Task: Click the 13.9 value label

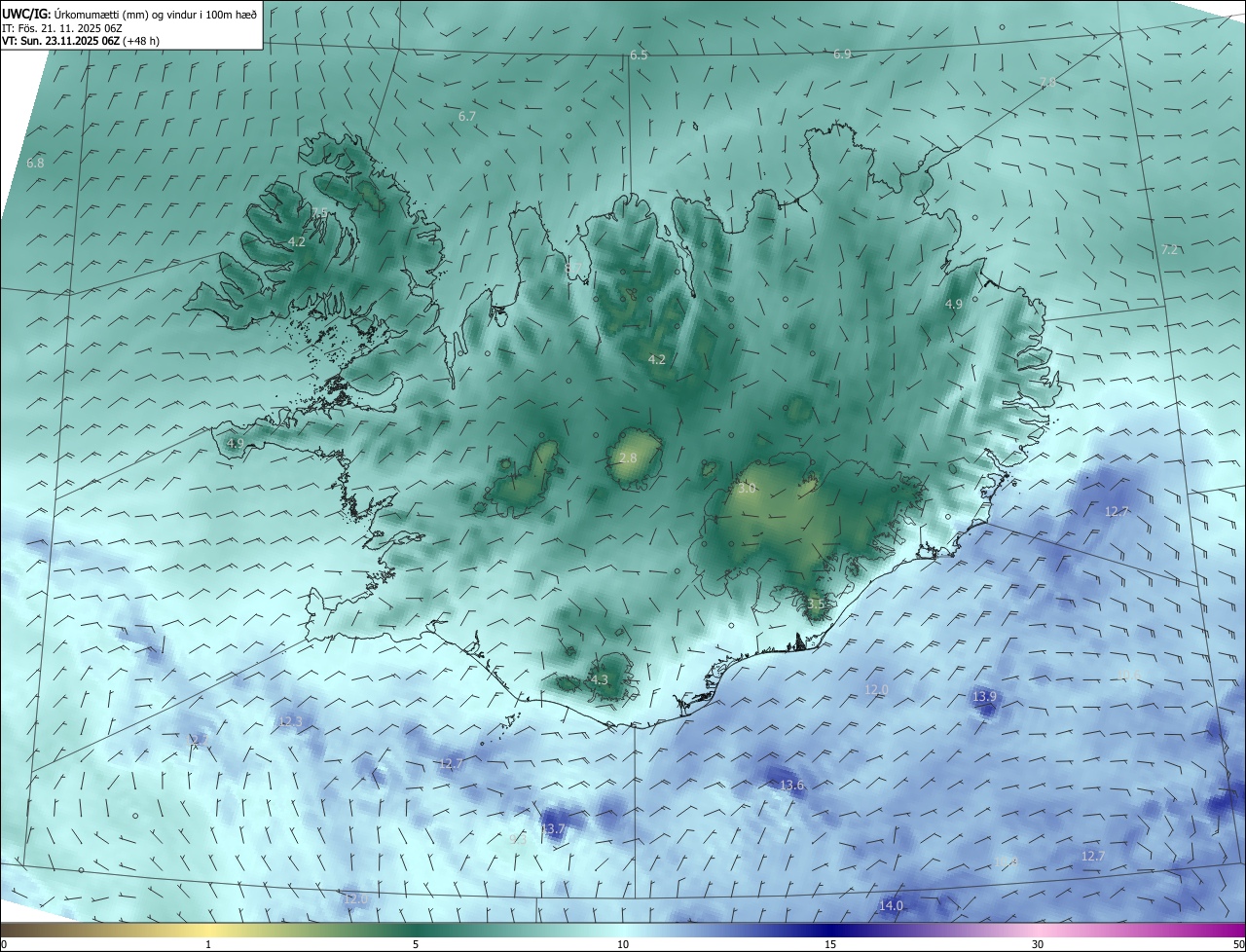Action: click(984, 697)
